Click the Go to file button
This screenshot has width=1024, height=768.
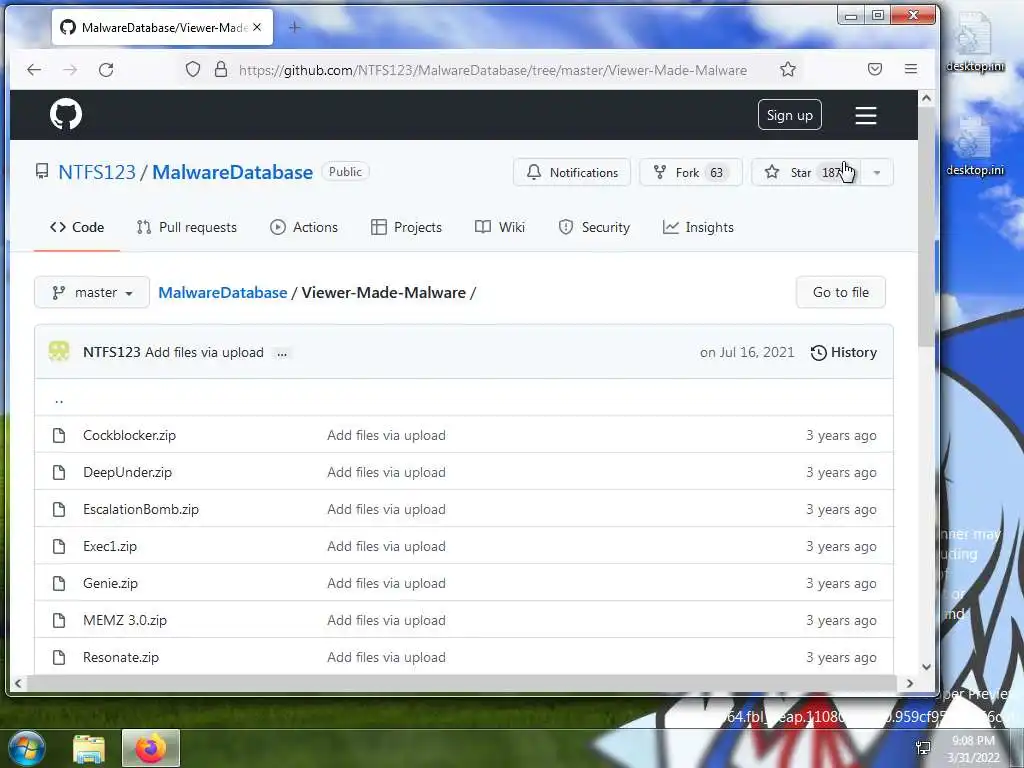(x=840, y=292)
